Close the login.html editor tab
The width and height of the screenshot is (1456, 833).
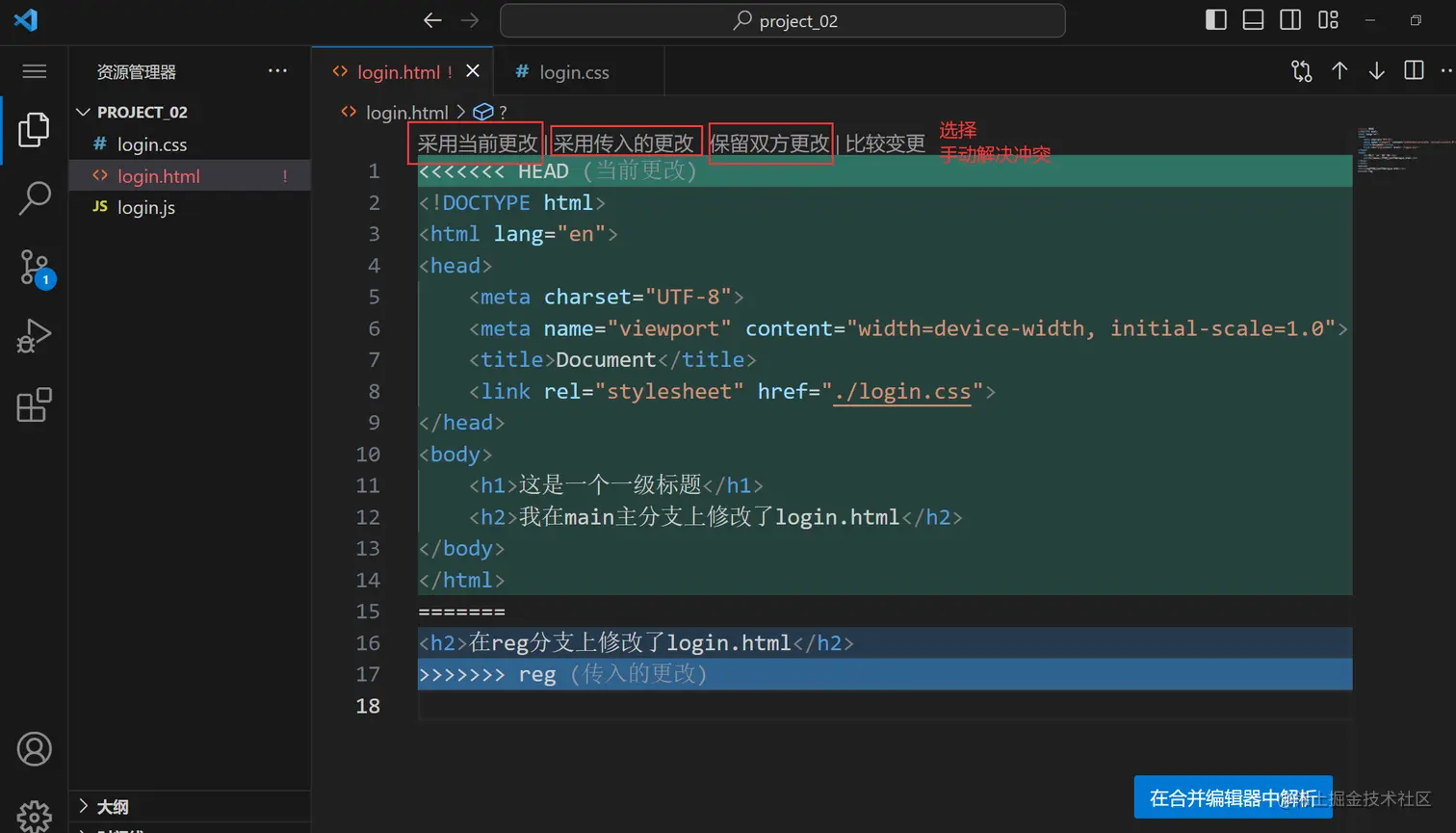(473, 71)
